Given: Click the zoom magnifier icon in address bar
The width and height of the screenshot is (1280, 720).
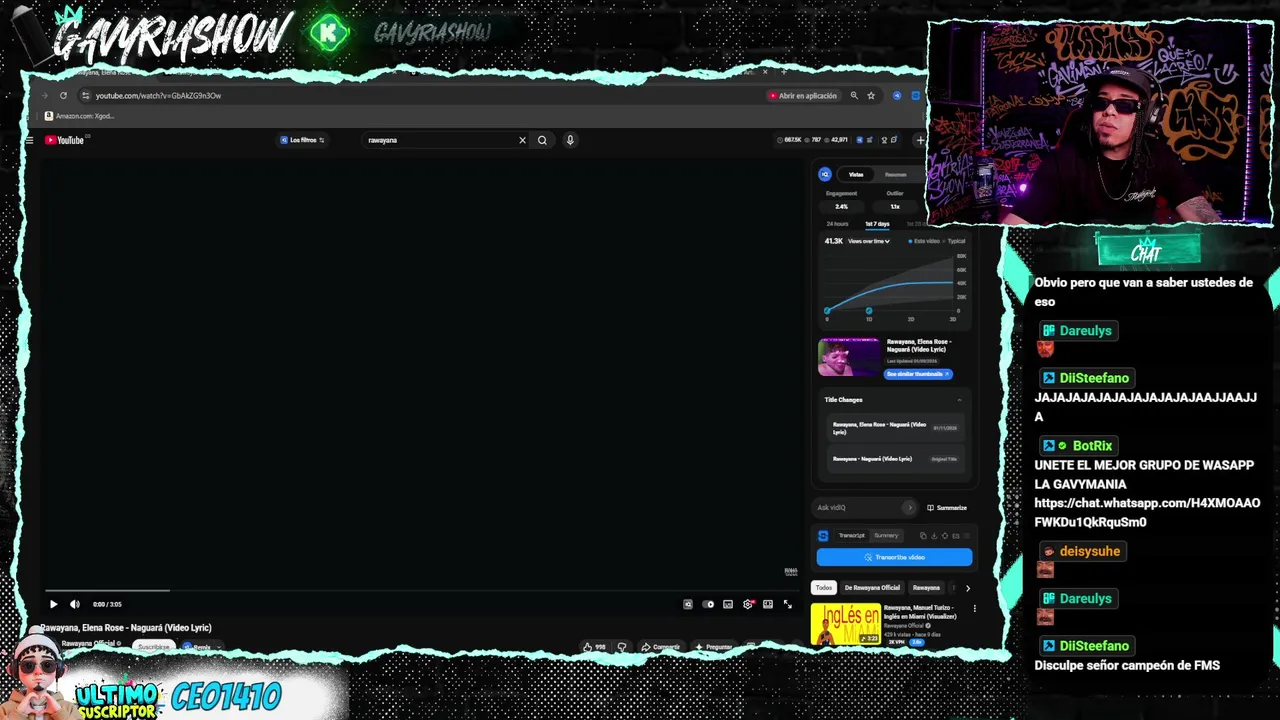Looking at the screenshot, I should (854, 96).
